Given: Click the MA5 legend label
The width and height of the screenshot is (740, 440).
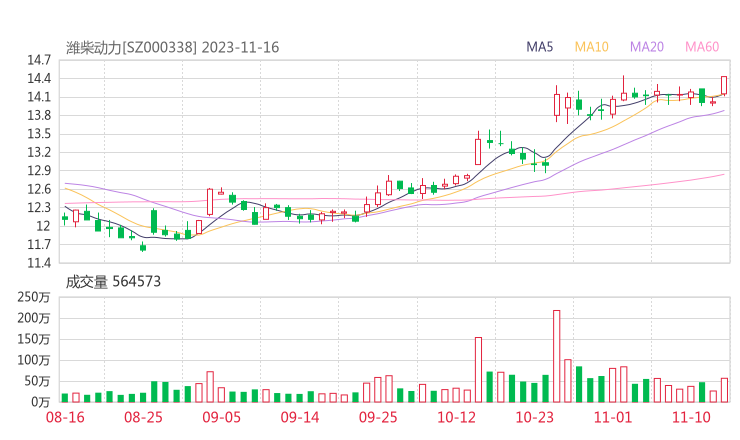Looking at the screenshot, I should pos(539,47).
